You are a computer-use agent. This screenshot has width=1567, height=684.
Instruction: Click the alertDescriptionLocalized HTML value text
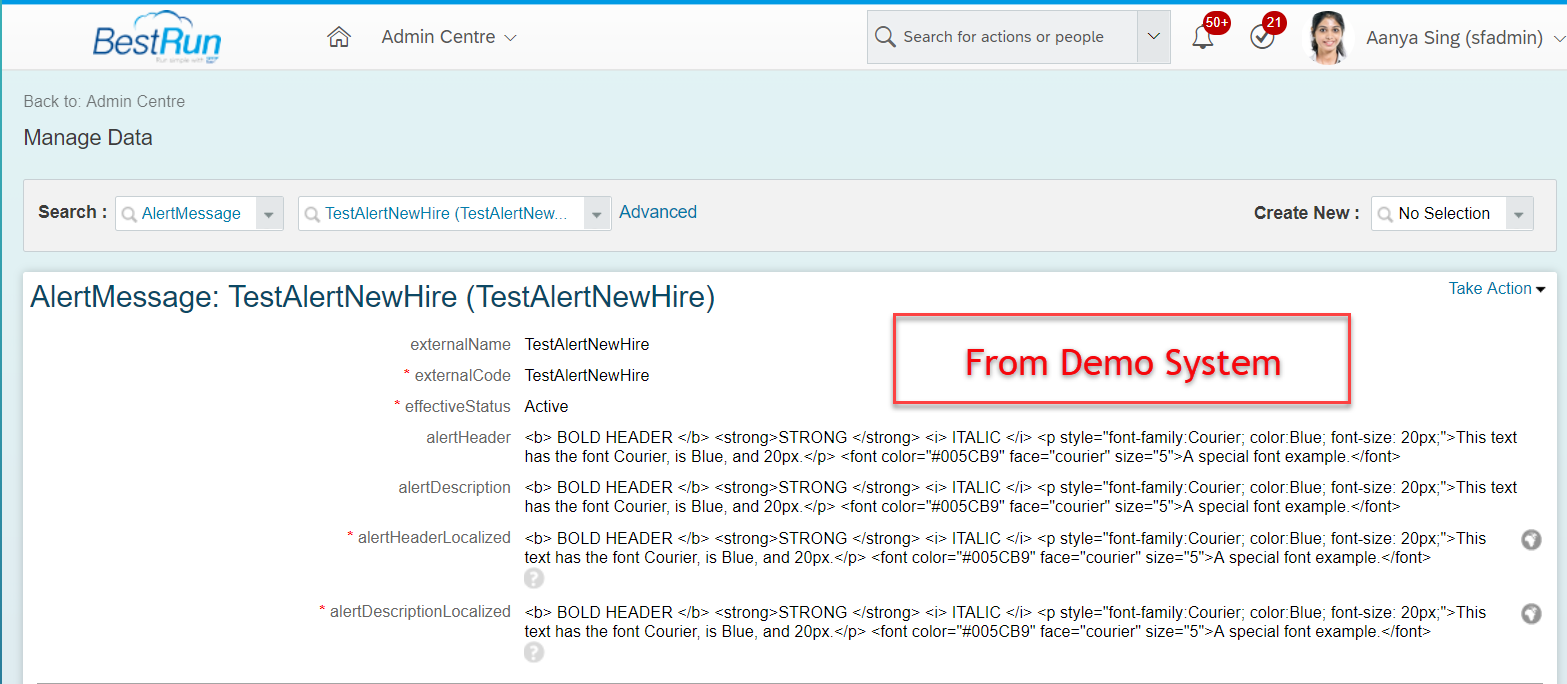[1006, 622]
